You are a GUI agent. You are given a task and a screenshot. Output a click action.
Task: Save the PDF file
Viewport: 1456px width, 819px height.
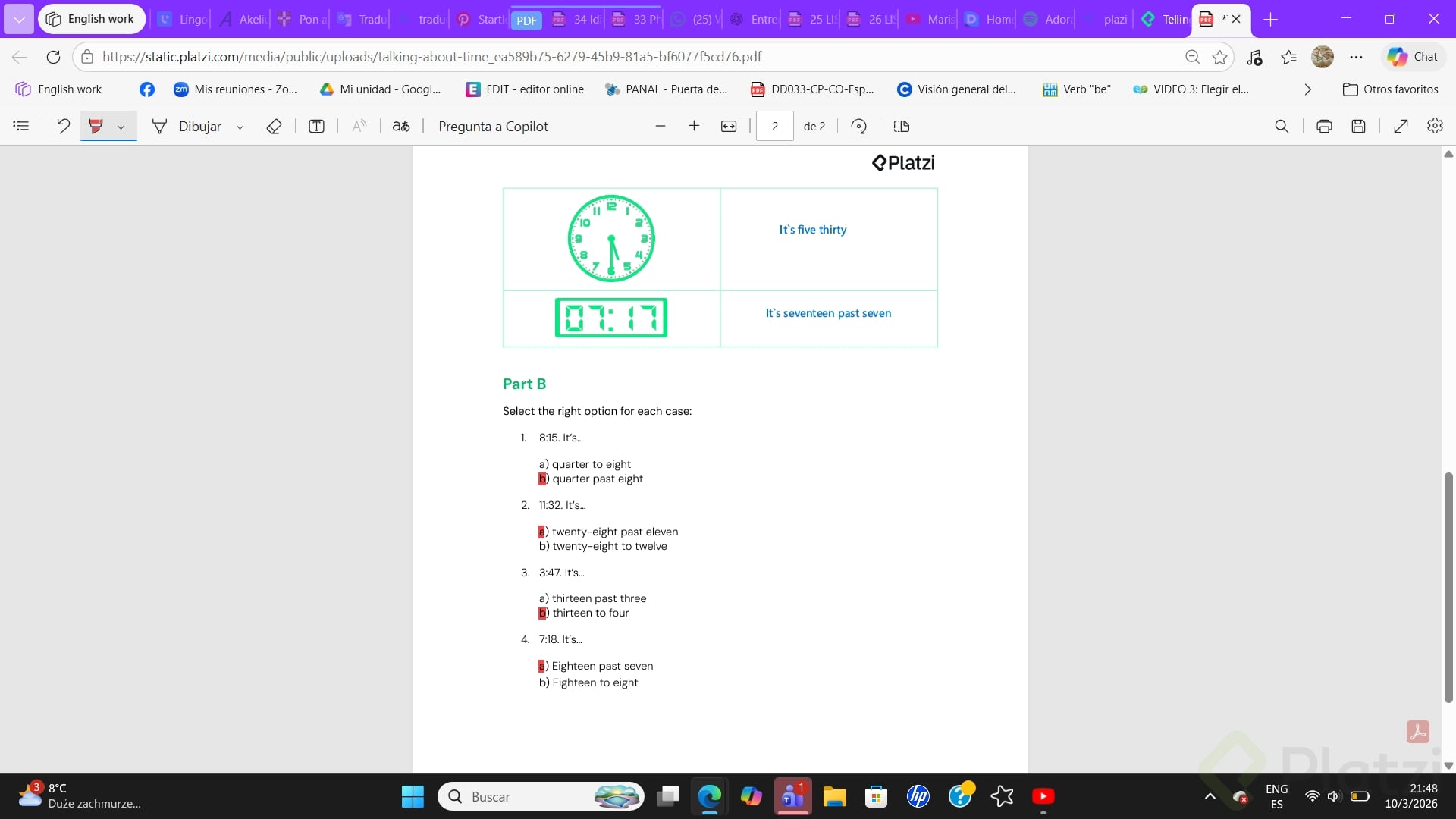click(x=1358, y=127)
